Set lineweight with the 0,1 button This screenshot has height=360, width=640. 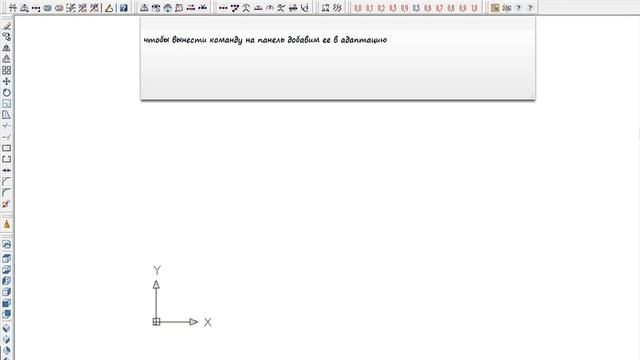(x=369, y=8)
